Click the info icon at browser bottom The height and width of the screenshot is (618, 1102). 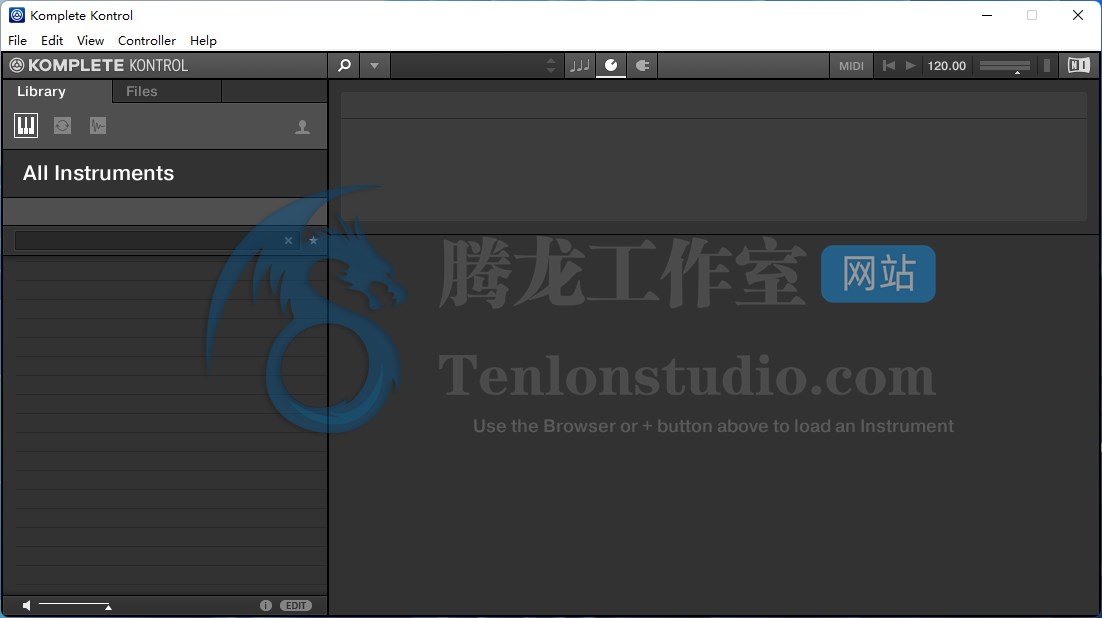[266, 605]
